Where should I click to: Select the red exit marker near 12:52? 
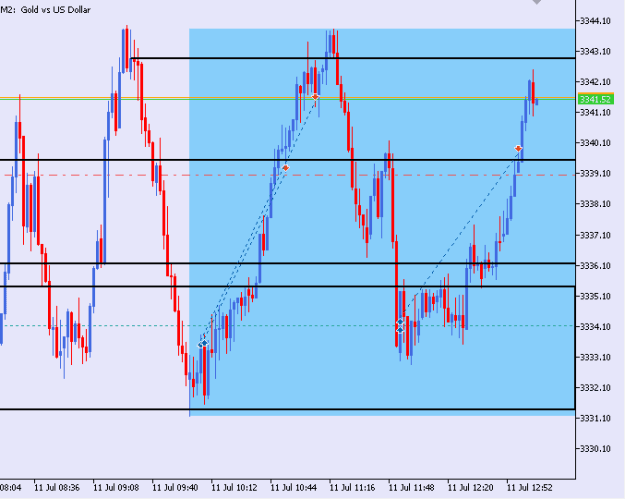coord(518,149)
